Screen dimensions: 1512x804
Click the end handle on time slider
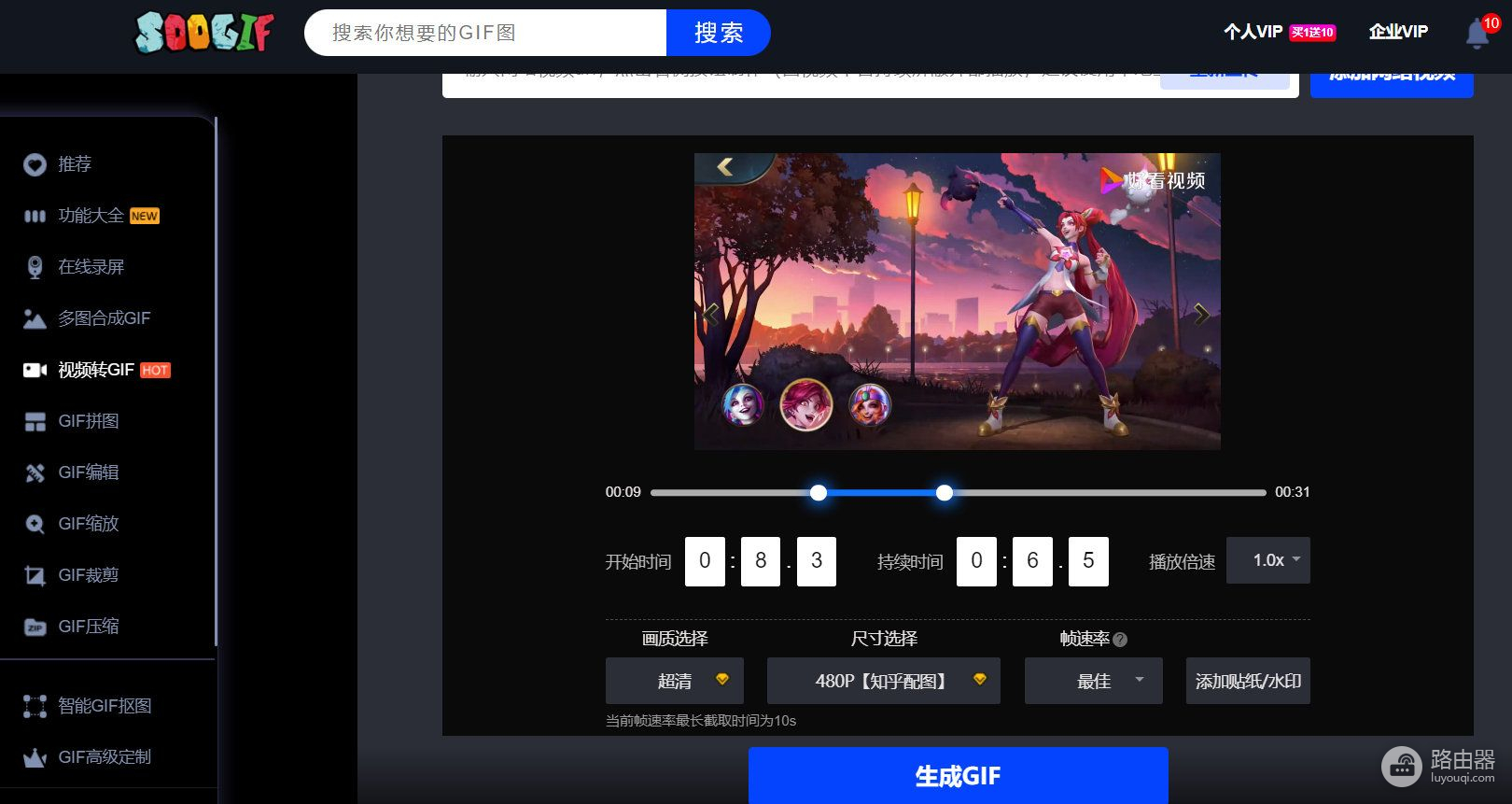pyautogui.click(x=945, y=492)
